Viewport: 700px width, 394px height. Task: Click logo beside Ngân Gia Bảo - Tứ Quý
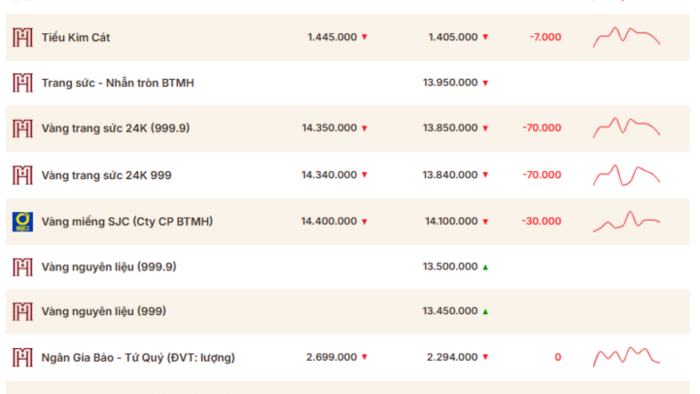tap(22, 357)
